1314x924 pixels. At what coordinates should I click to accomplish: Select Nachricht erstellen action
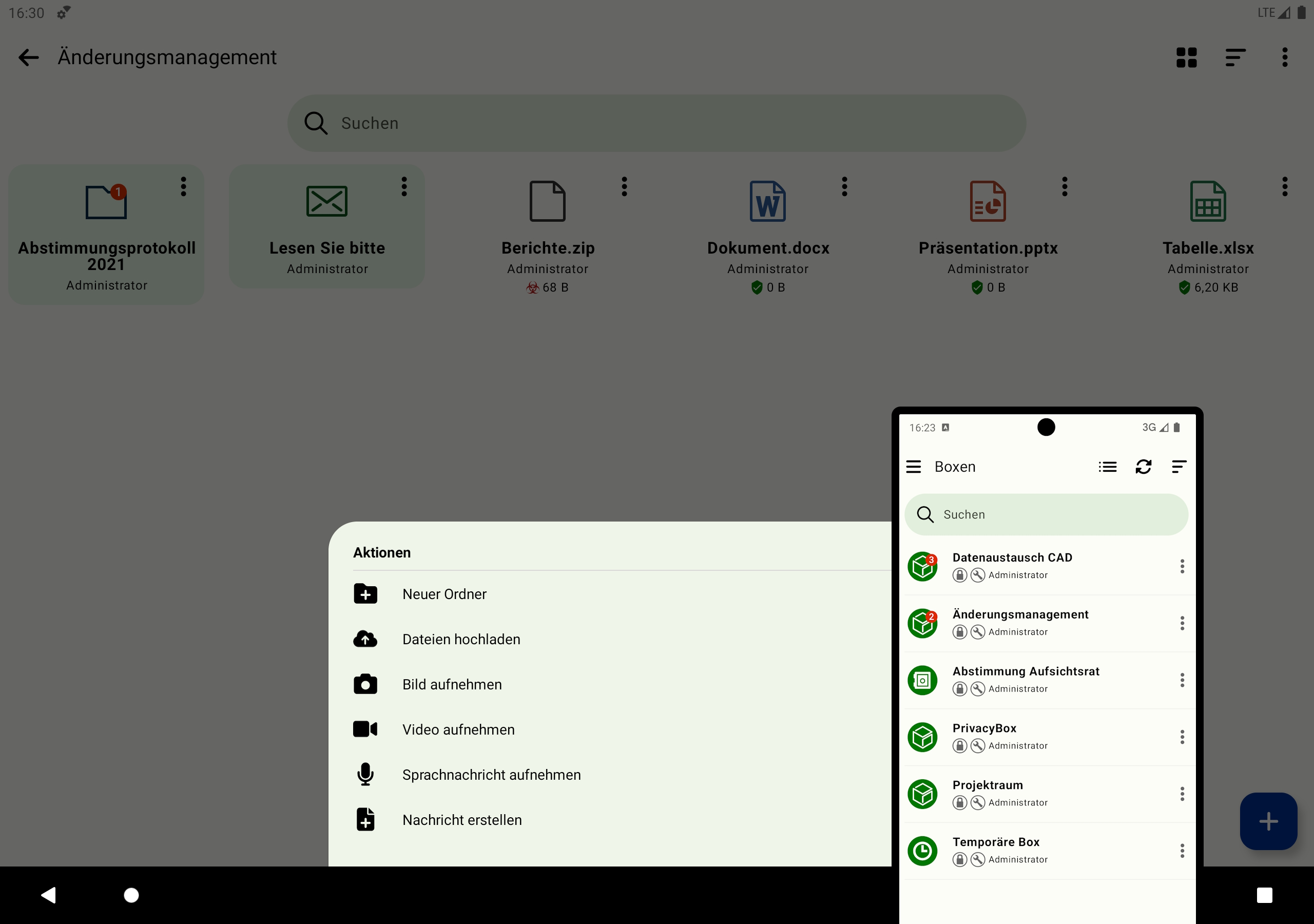pos(610,820)
